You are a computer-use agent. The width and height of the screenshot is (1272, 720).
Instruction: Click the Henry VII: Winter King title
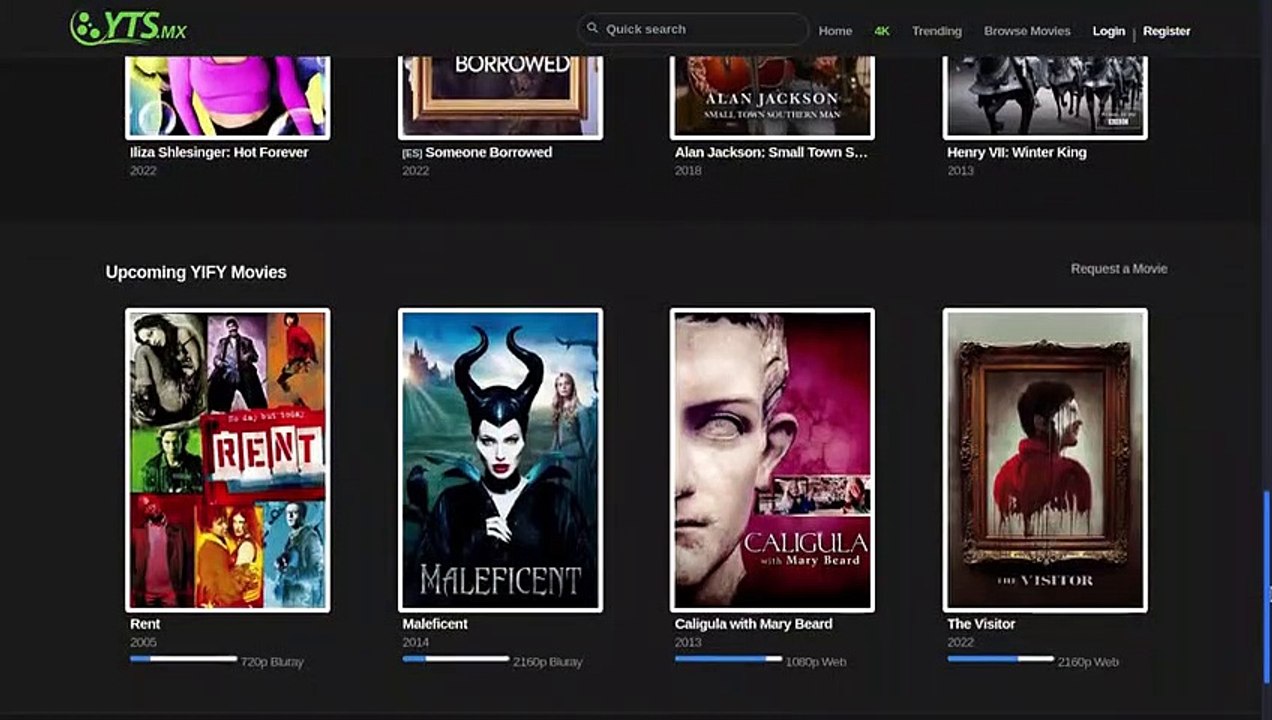1016,152
